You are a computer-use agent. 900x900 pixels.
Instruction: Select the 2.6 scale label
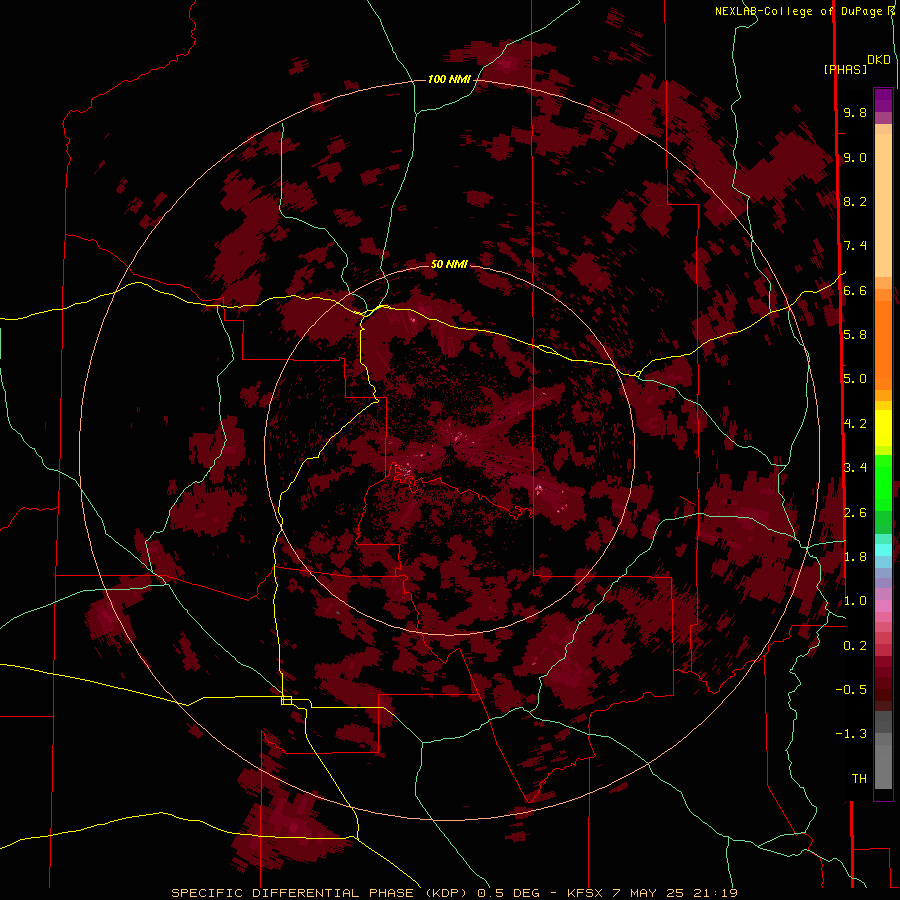(x=855, y=513)
